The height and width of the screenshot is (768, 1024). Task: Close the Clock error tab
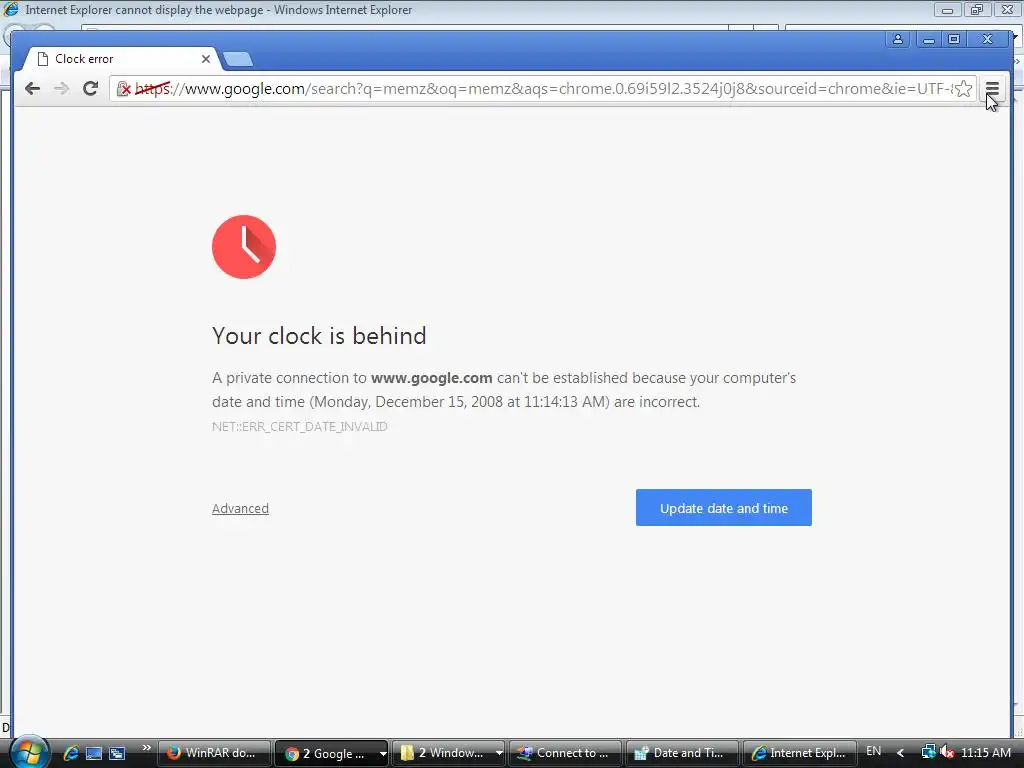pyautogui.click(x=206, y=59)
